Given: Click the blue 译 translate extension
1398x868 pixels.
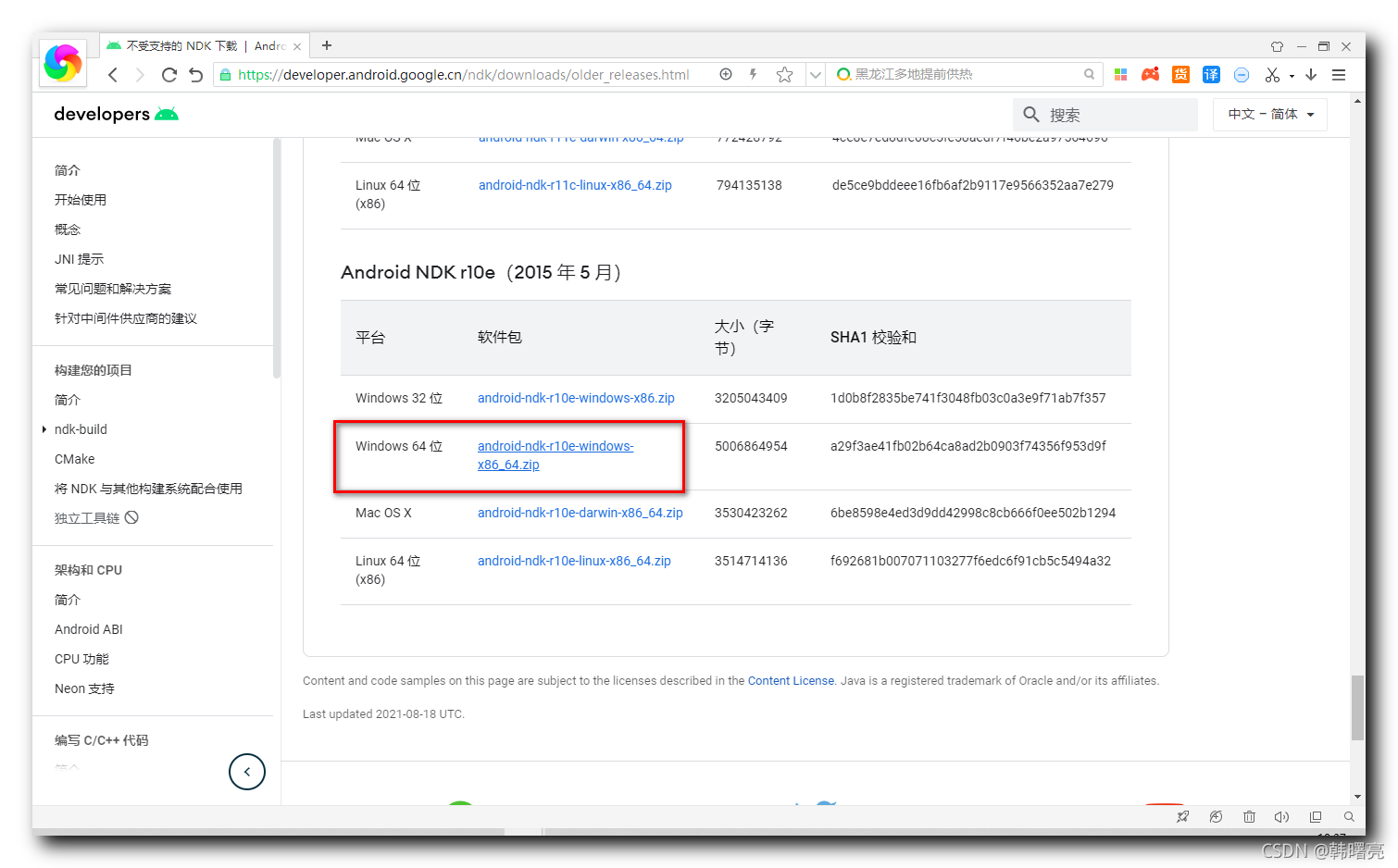Looking at the screenshot, I should coord(1211,75).
